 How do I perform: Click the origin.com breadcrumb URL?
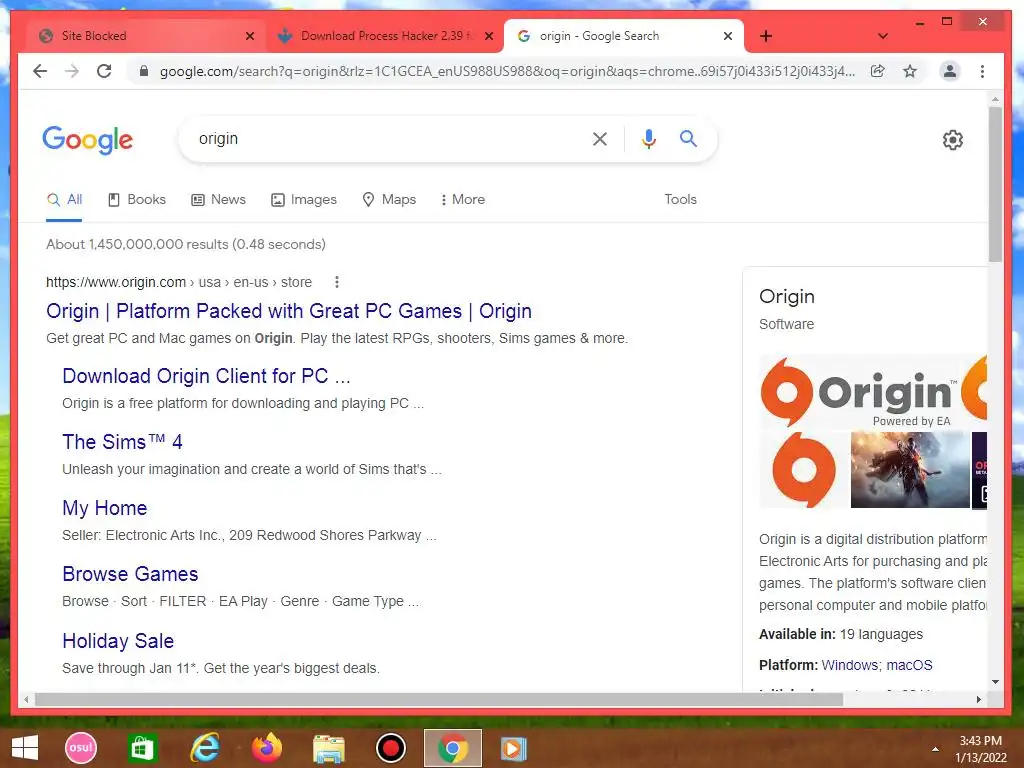click(179, 282)
